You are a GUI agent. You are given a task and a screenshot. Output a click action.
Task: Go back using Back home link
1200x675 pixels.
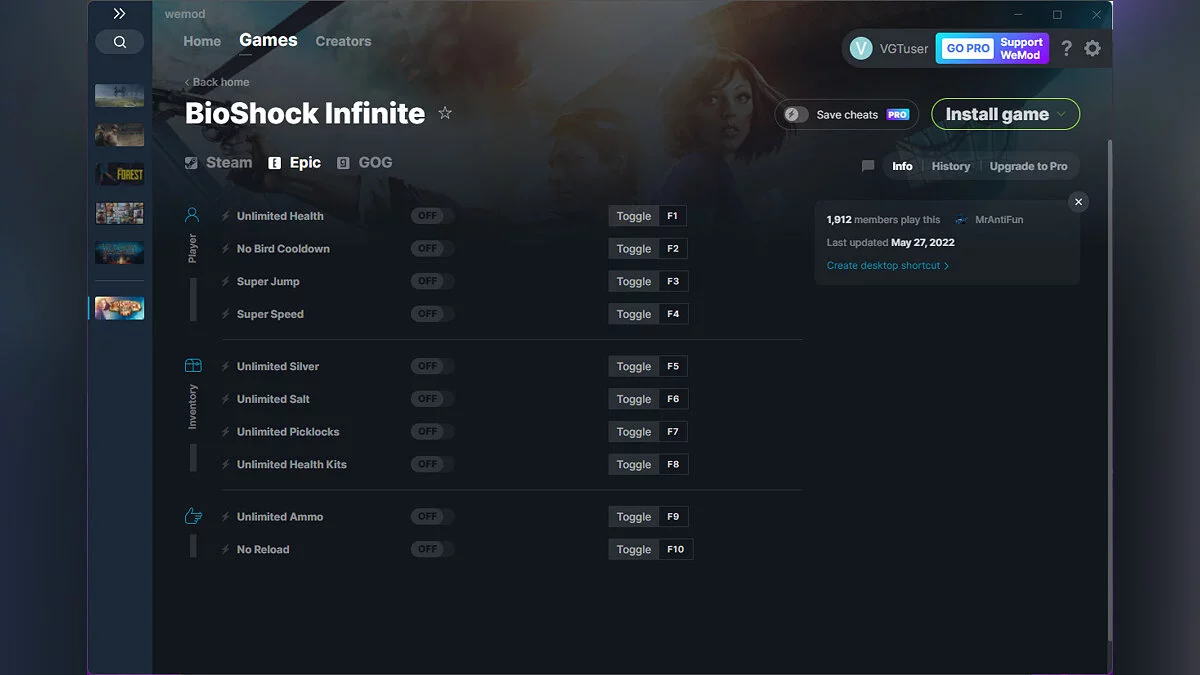tap(217, 82)
